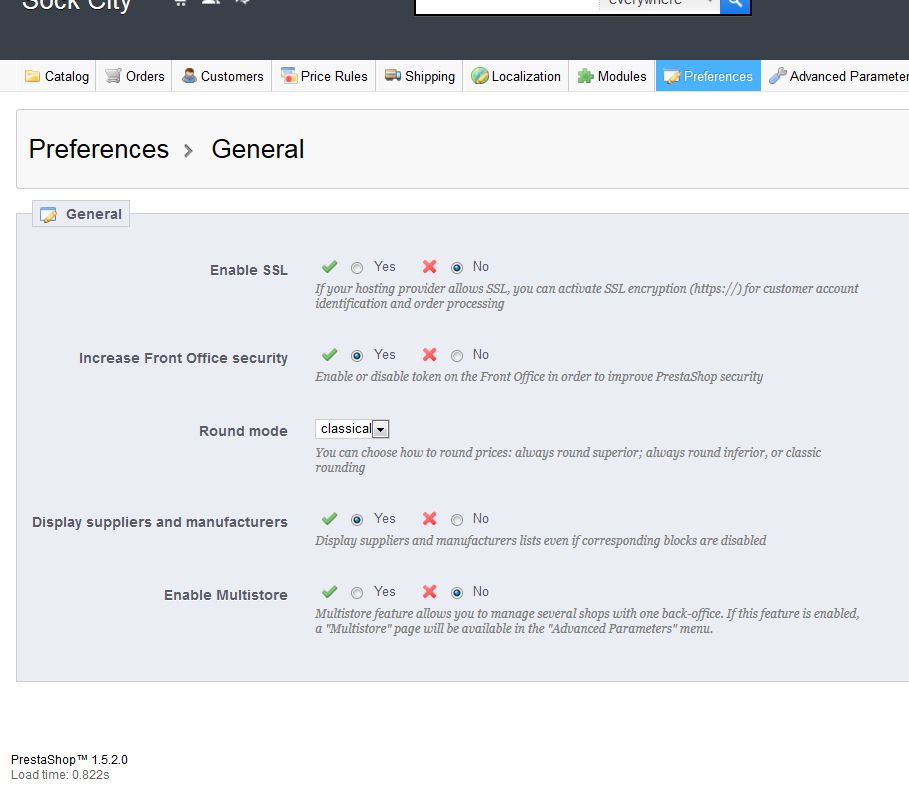Click the red X for Front Office security
The image size is (909, 798).
pos(430,355)
